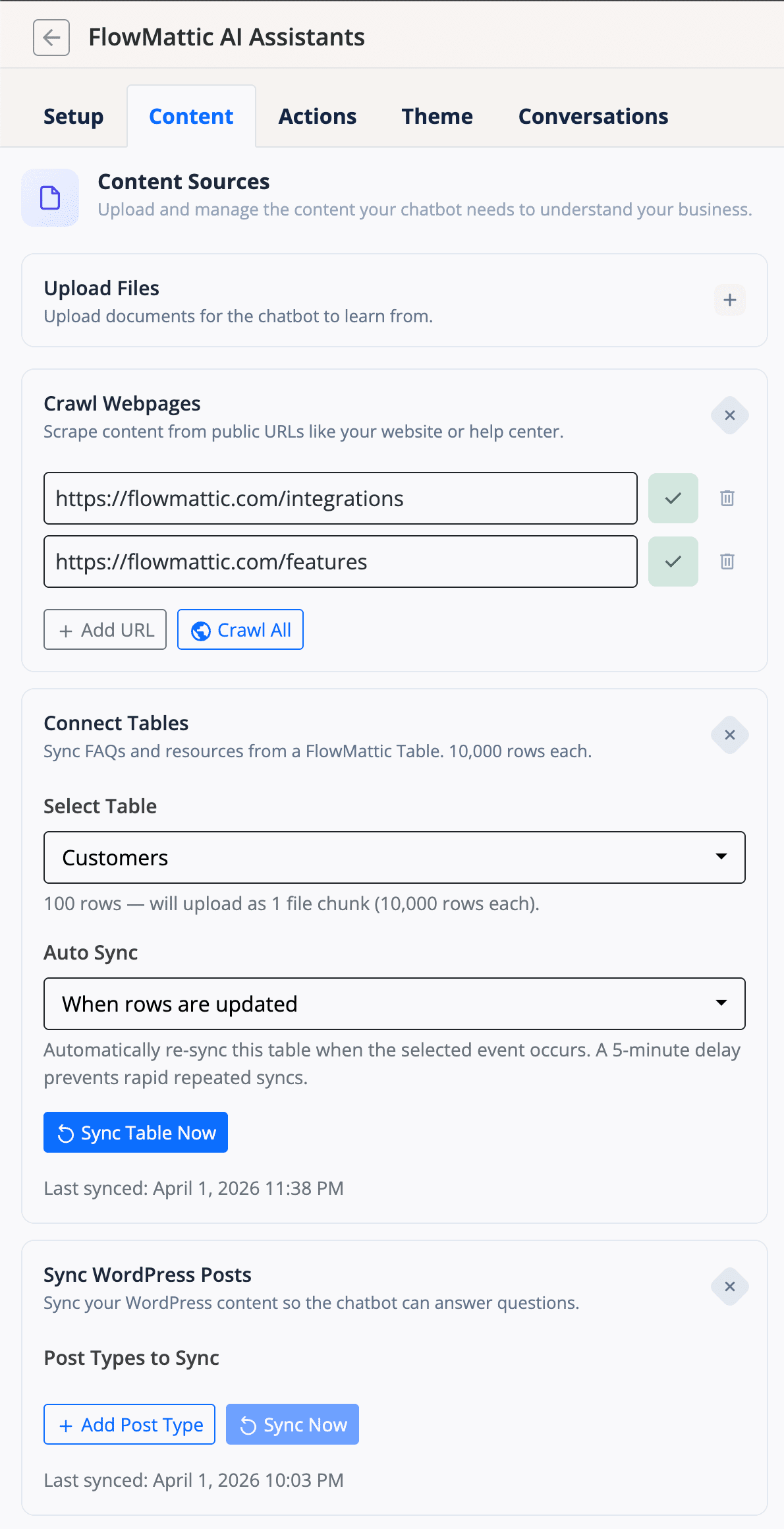The image size is (784, 1529).
Task: Switch to the Setup tab
Action: [x=73, y=117]
